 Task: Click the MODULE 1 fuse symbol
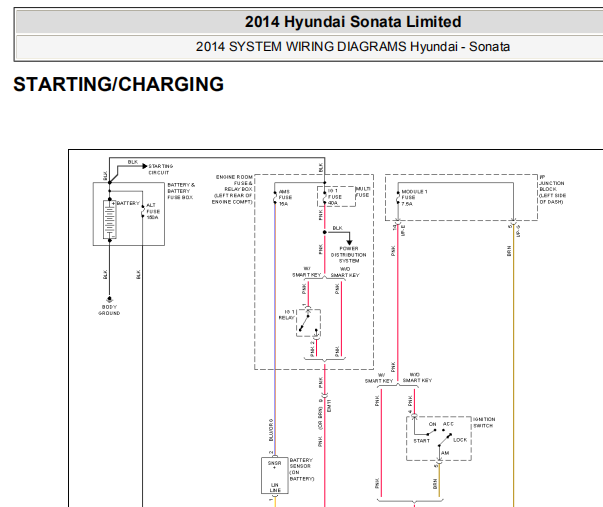[398, 198]
